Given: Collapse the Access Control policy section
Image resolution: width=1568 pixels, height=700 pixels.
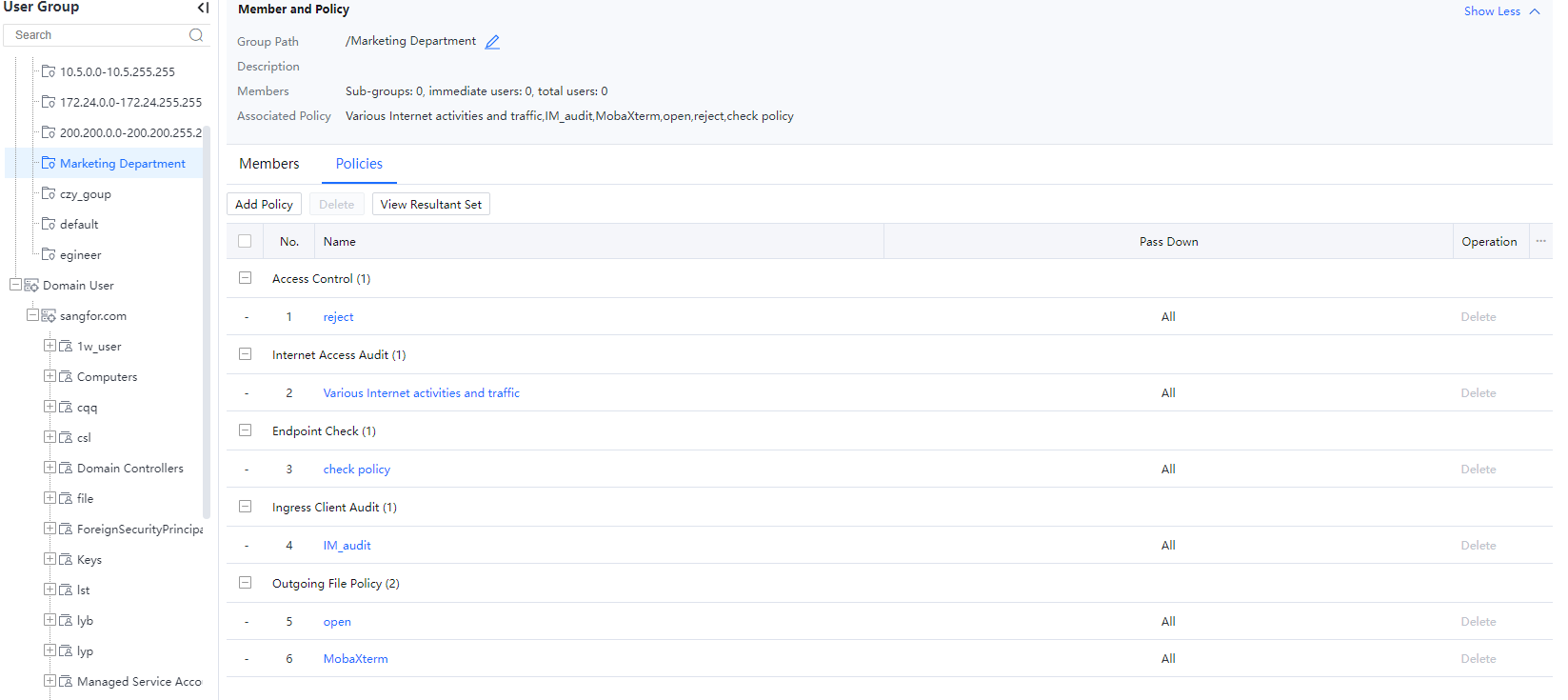Looking at the screenshot, I should click(x=245, y=278).
